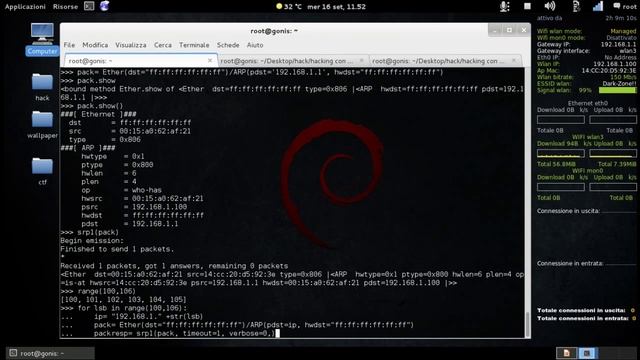Switch to second workspace in pager
Viewport: 640px width, 360px height.
pyautogui.click(x=587, y=353)
